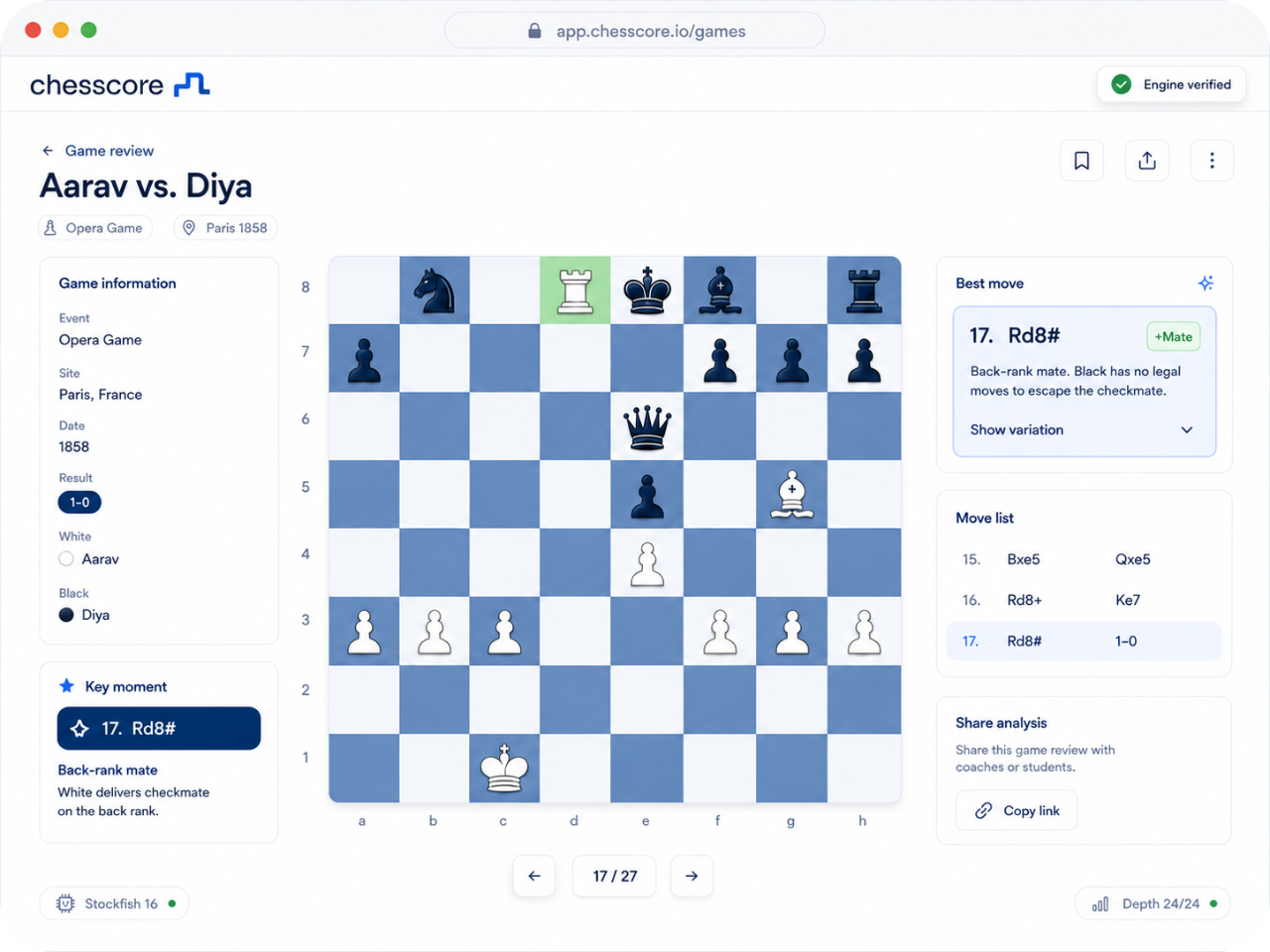Click the address bar lock icon
This screenshot has height=952, width=1270.
pos(535,31)
